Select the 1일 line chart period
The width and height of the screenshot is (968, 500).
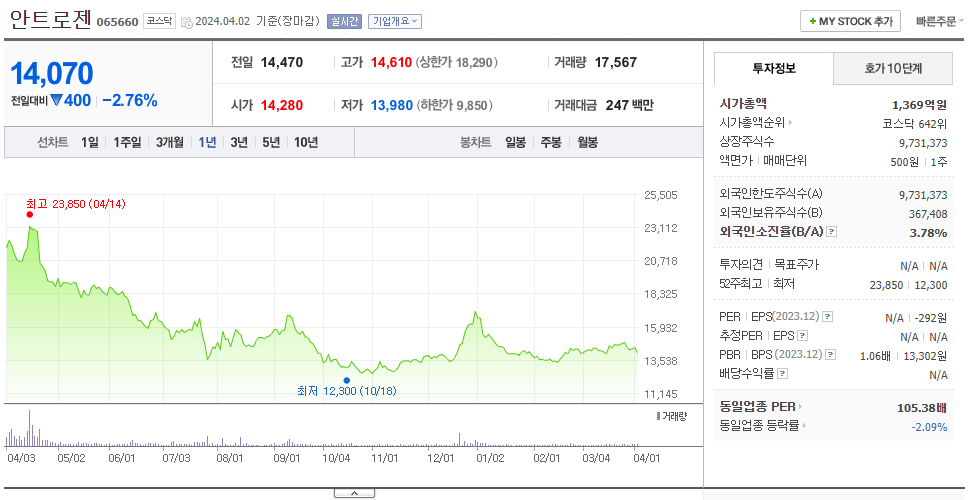(90, 143)
